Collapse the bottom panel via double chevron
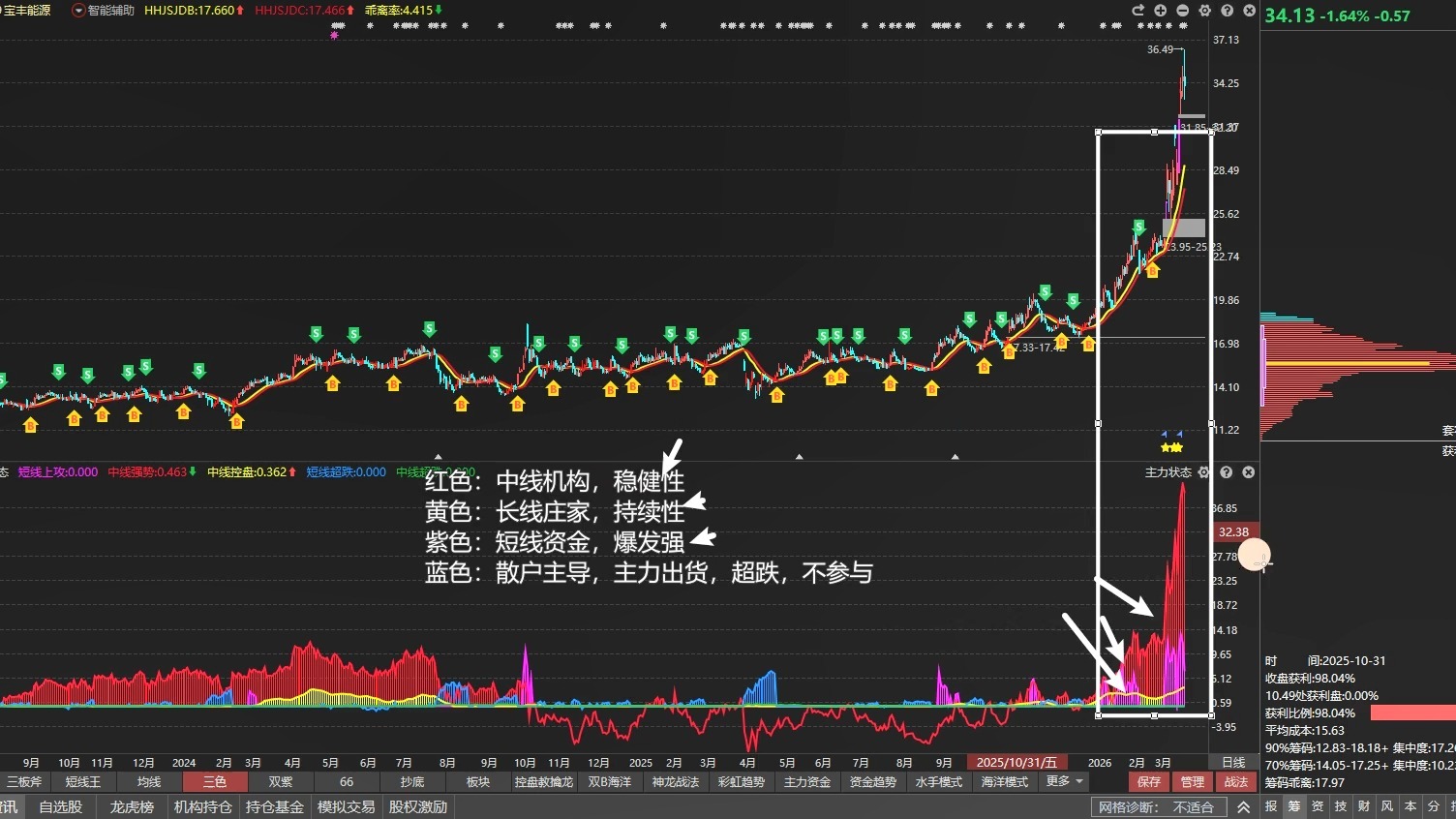This screenshot has width=1456, height=819. 1244,805
